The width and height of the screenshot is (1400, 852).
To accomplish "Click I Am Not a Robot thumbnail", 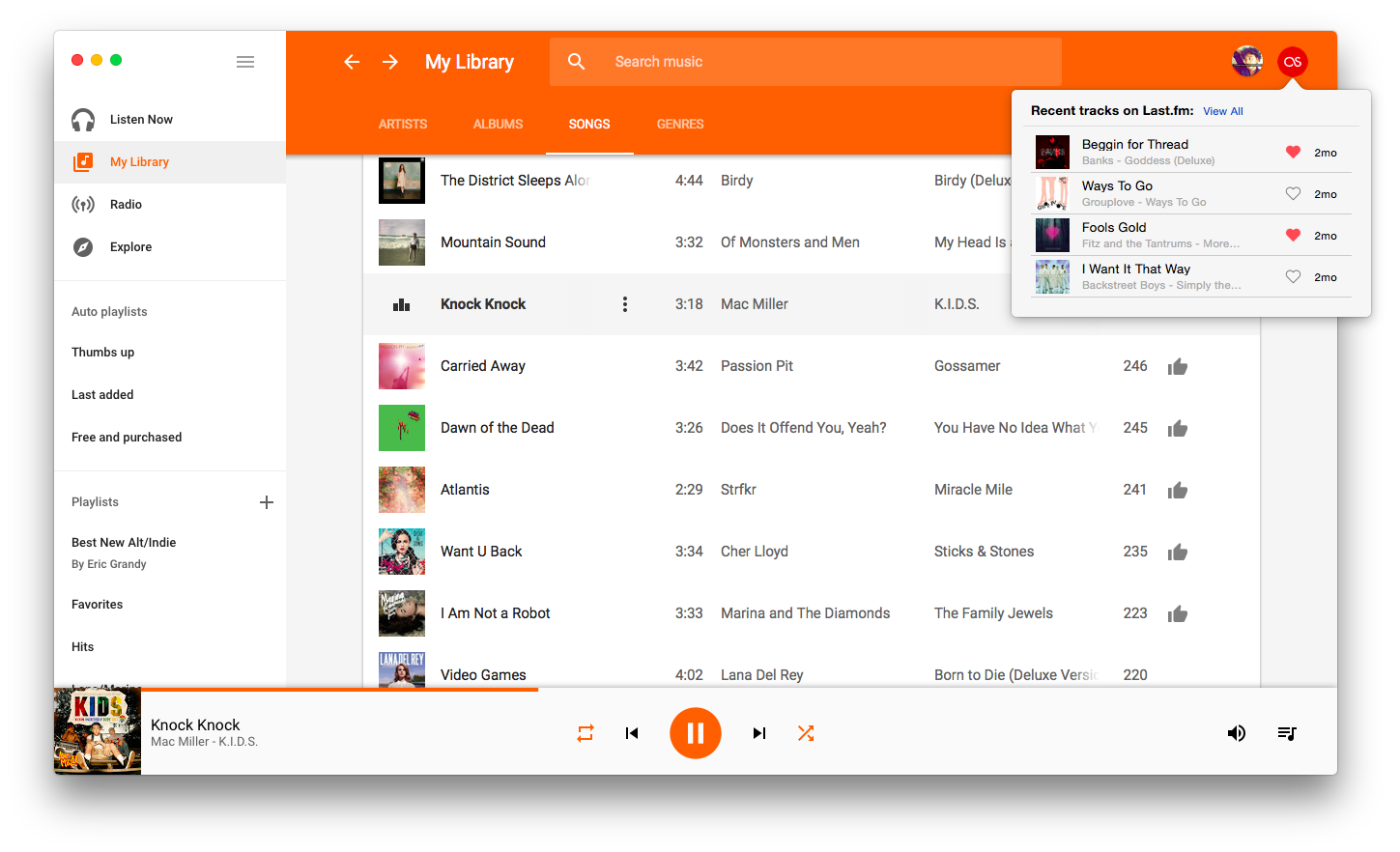I will [x=402, y=613].
